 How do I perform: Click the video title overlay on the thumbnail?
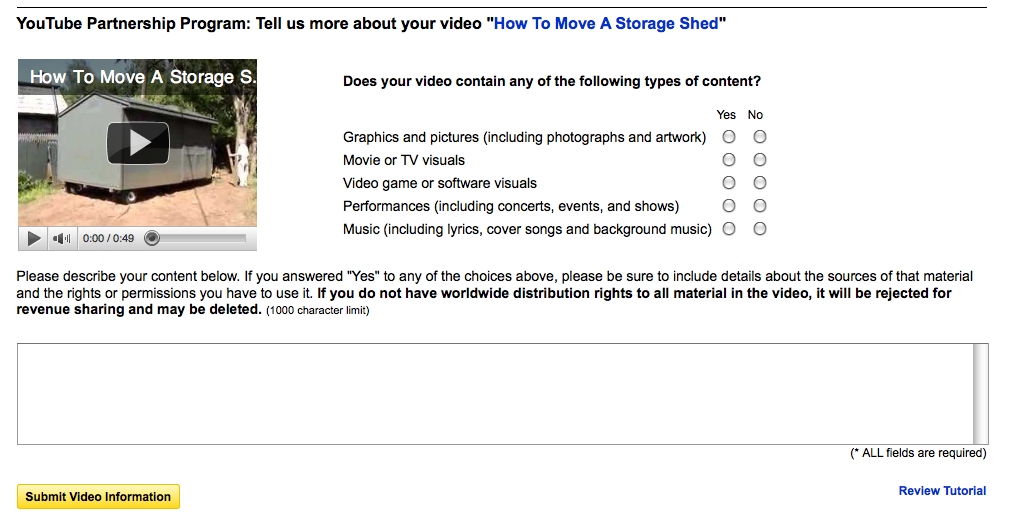click(142, 77)
